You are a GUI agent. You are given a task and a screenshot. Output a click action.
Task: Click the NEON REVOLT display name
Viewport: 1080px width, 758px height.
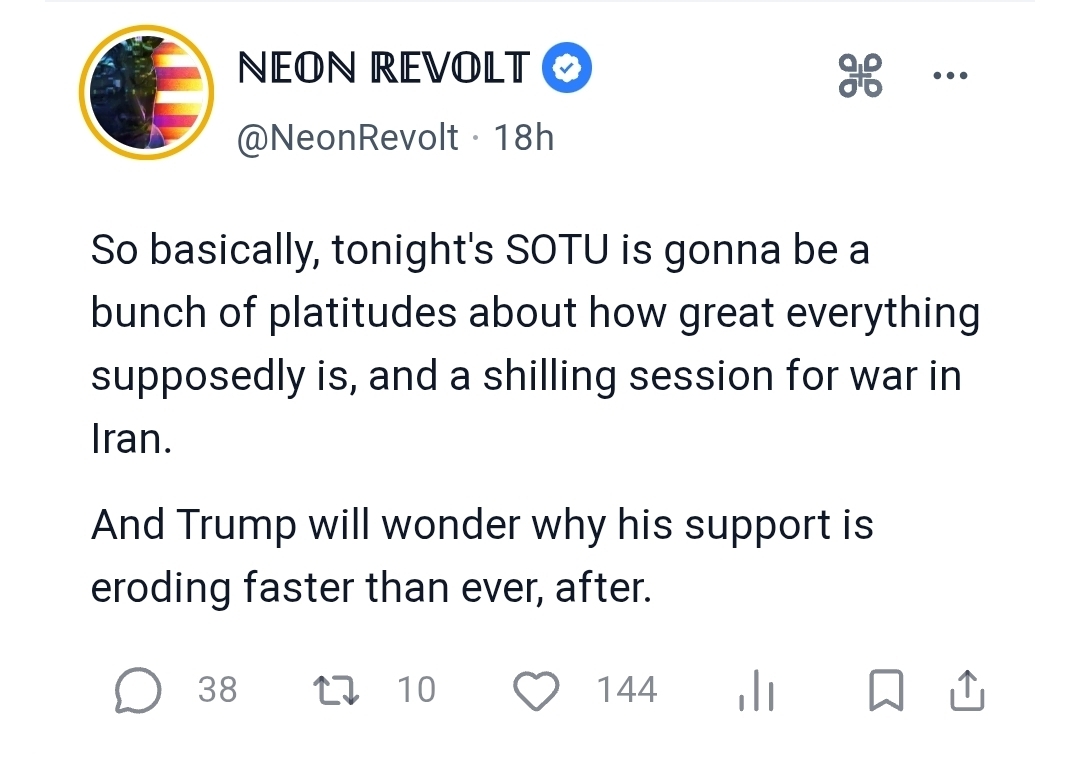click(382, 68)
